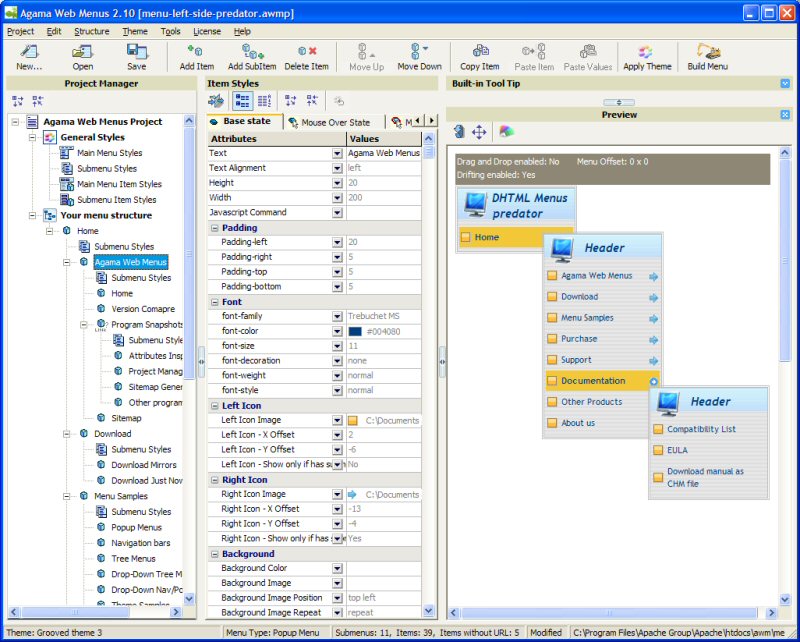
Task: Select Main Menu Item Styles in tree
Action: [119, 184]
